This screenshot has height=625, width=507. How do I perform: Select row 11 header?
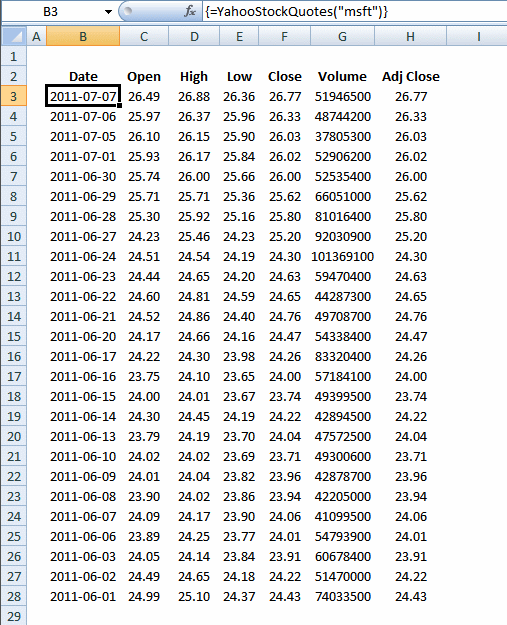tap(14, 256)
